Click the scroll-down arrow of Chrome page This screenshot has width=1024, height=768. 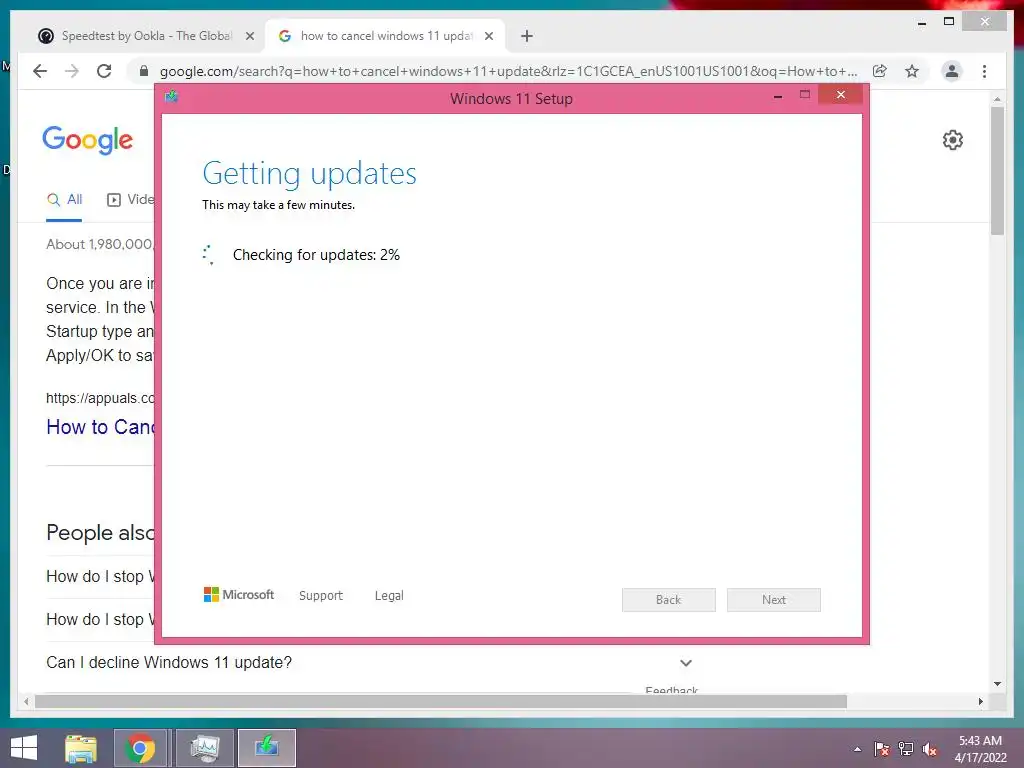pos(997,684)
